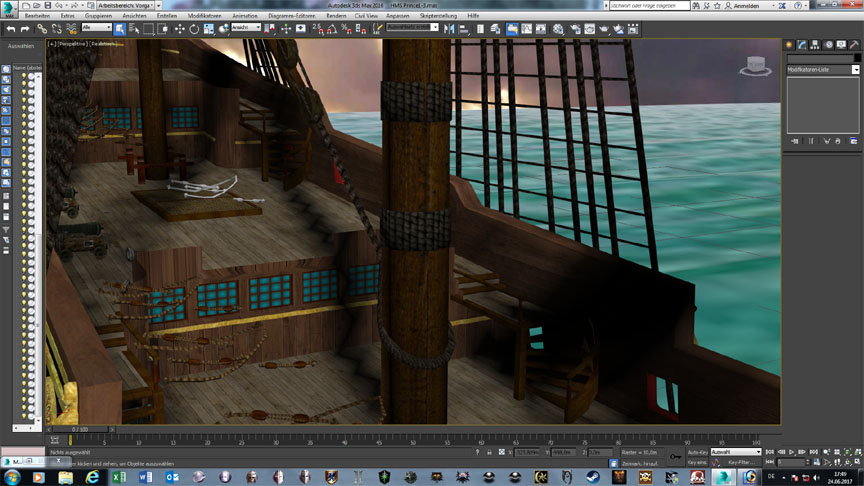Open Word from the taskbar
Screen dimensions: 864x486
pyautogui.click(x=145, y=477)
